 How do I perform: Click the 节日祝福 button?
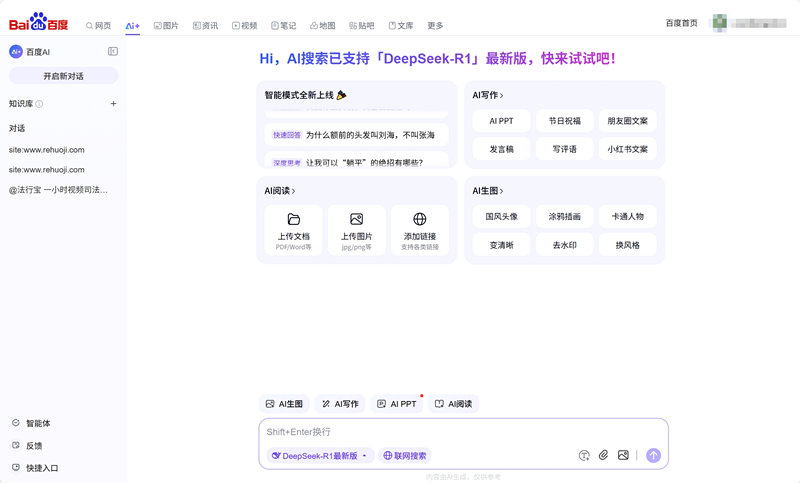(564, 121)
